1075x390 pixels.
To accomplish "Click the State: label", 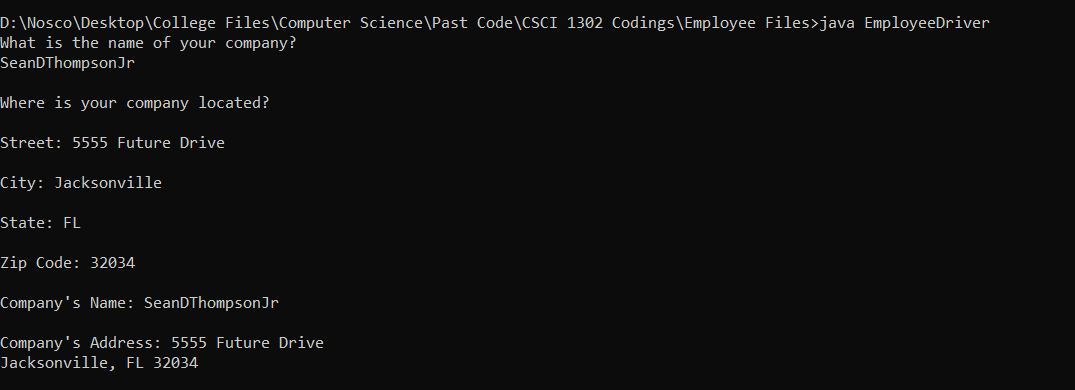I will [27, 223].
